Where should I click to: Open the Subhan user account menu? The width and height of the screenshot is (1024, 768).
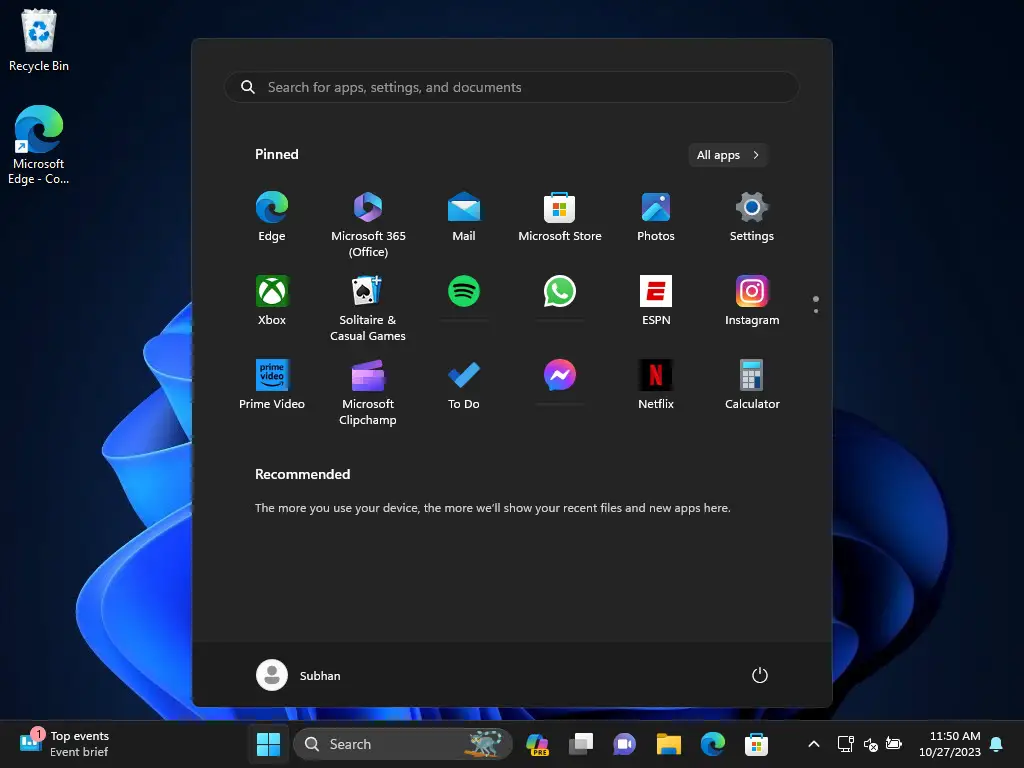tap(298, 675)
